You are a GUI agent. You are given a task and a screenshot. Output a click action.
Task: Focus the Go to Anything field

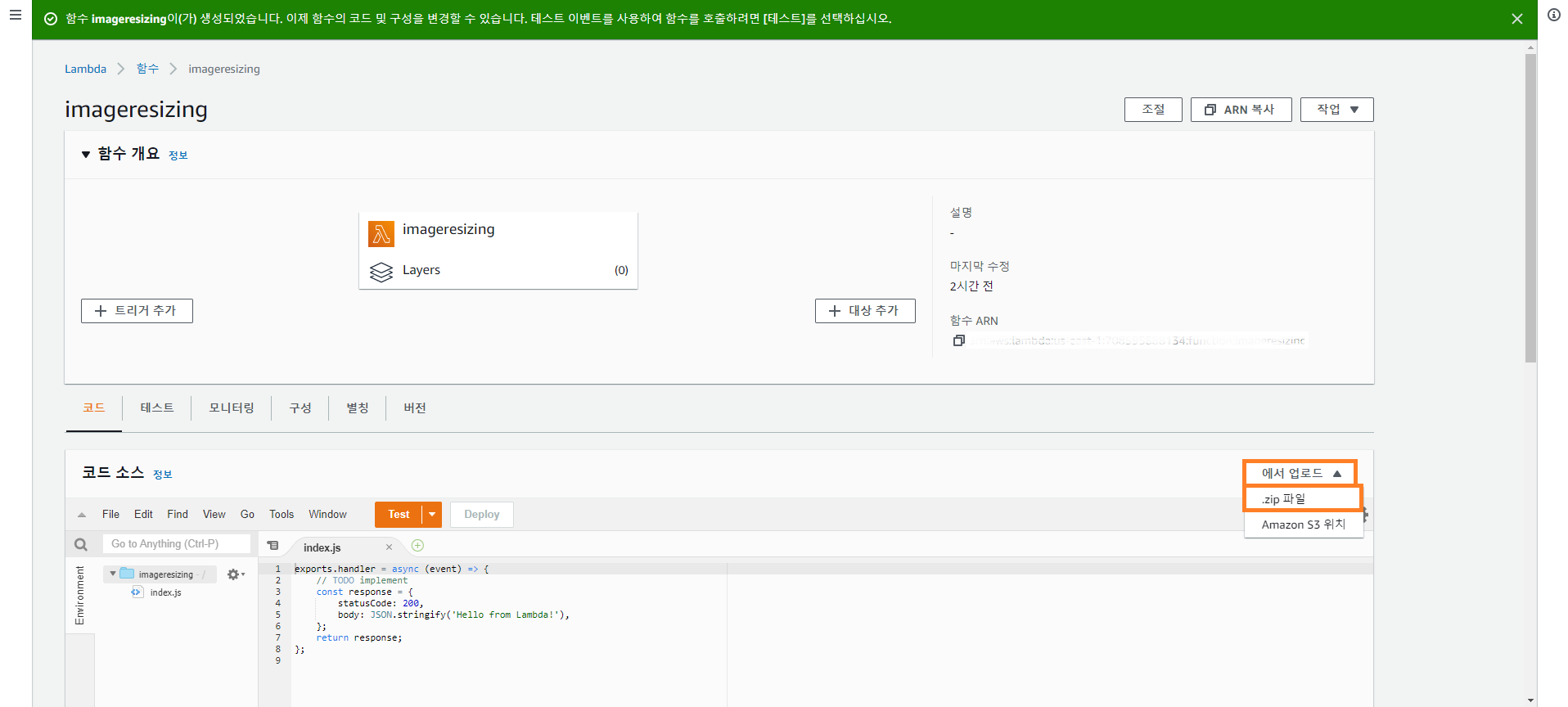pyautogui.click(x=176, y=544)
